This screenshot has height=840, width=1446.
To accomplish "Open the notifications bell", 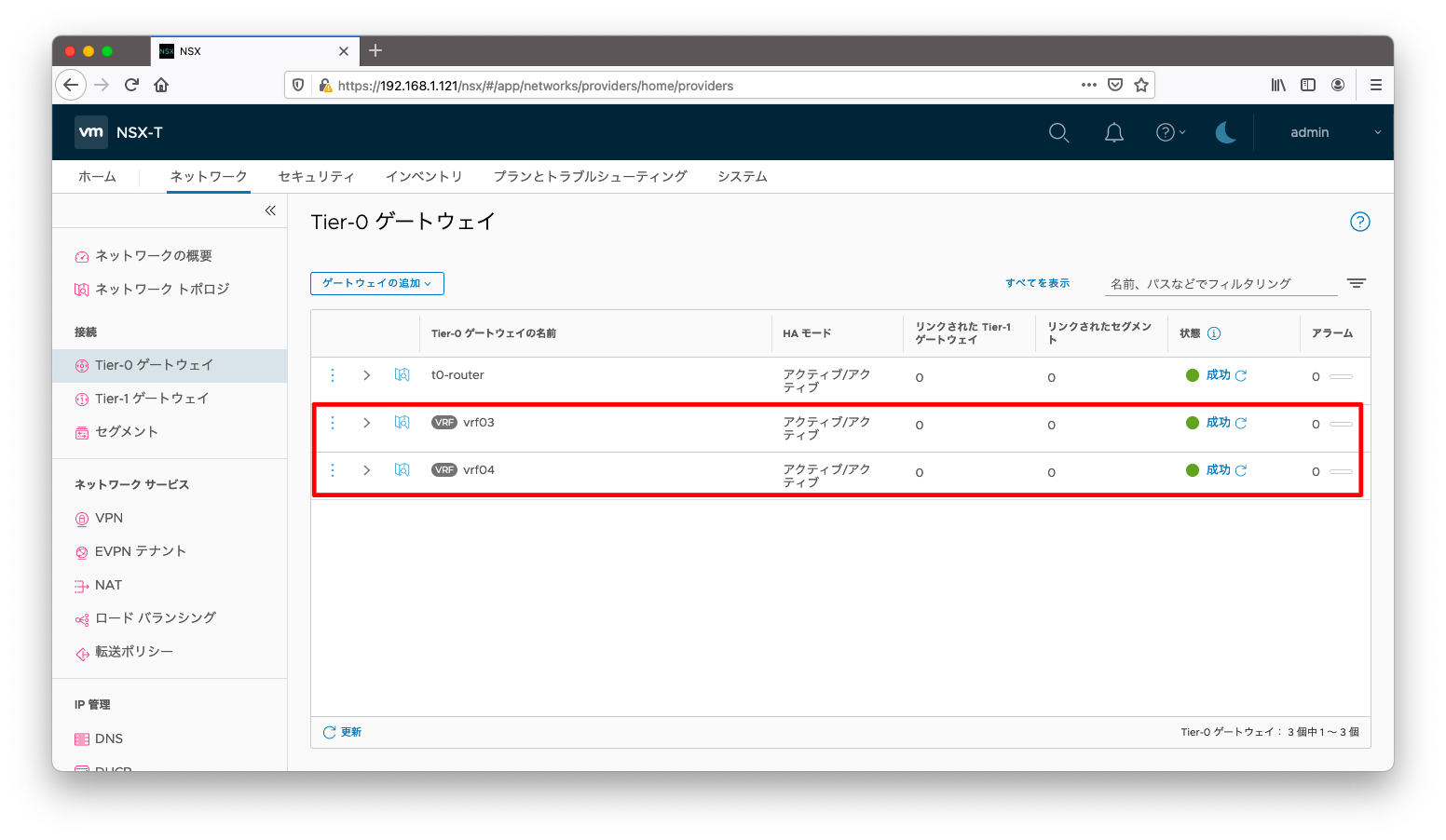I will tap(1113, 133).
